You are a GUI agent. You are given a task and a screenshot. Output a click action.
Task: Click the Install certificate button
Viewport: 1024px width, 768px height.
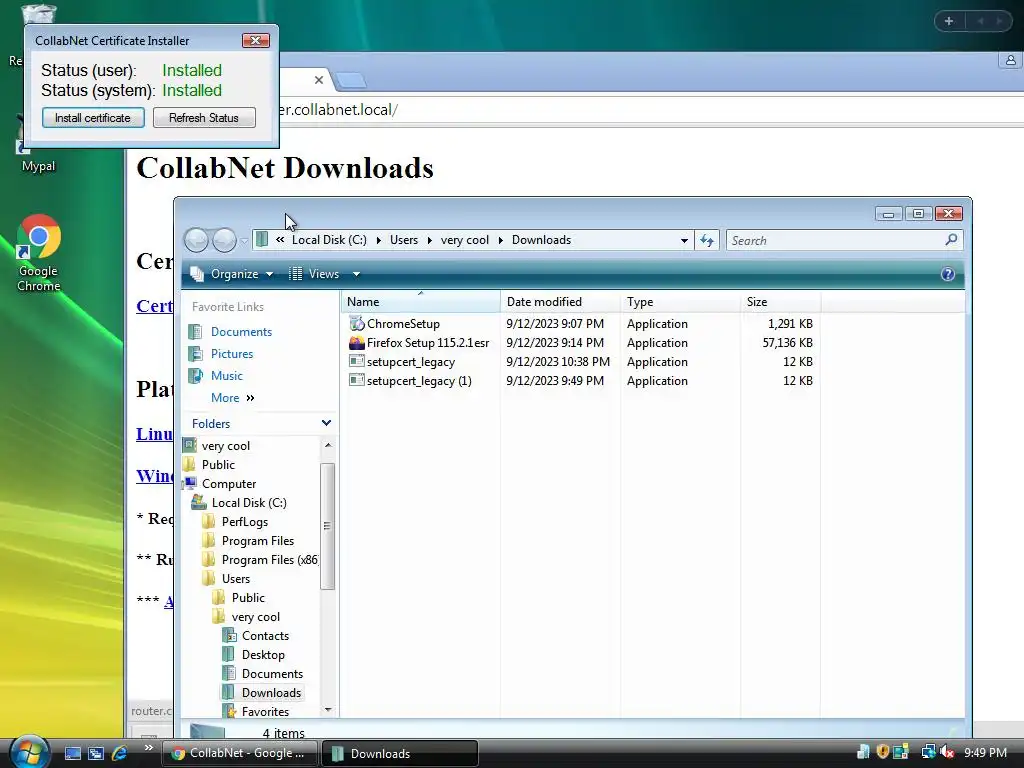coord(93,118)
